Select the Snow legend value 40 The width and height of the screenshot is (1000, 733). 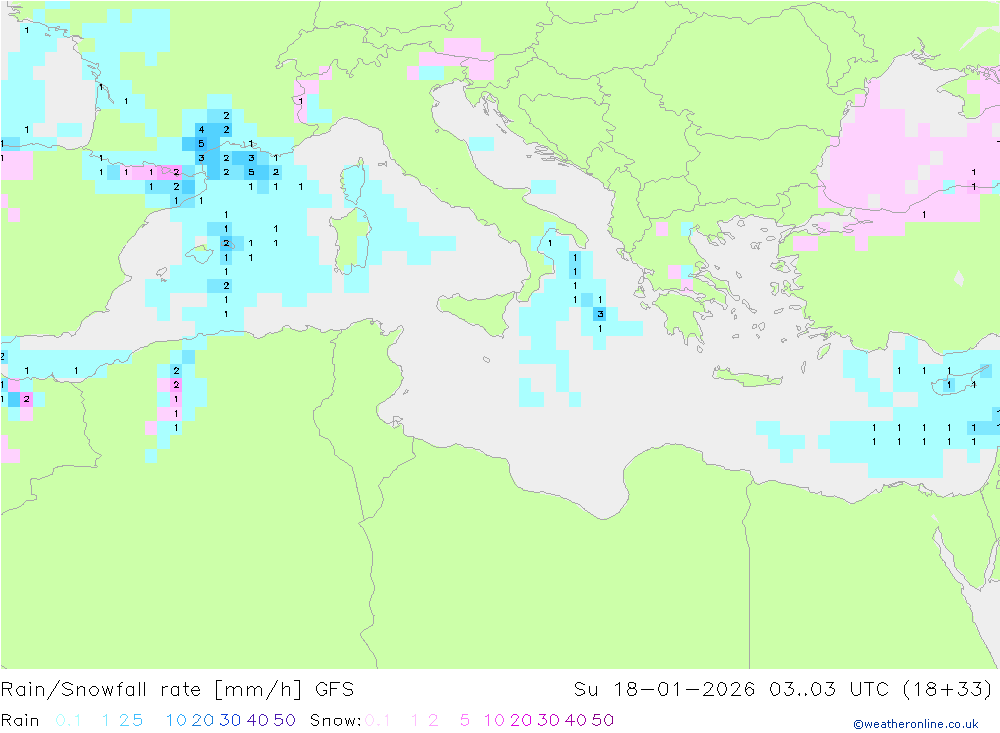pos(576,720)
